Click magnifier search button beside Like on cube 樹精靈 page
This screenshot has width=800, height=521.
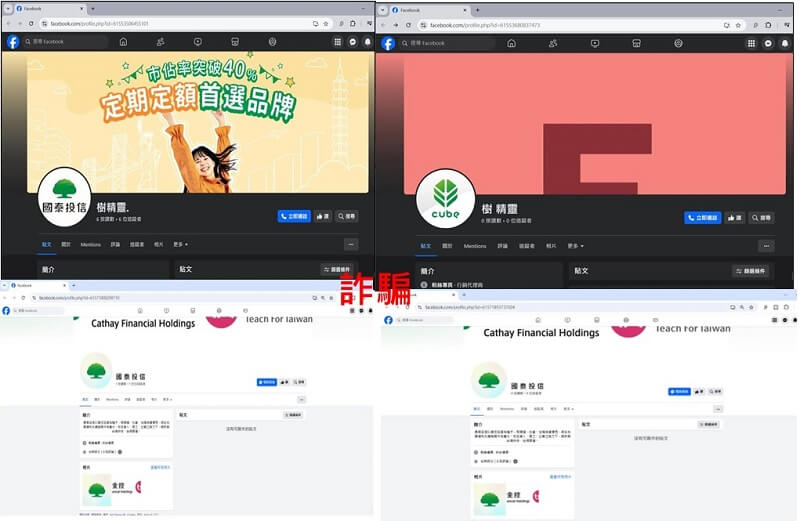click(761, 217)
